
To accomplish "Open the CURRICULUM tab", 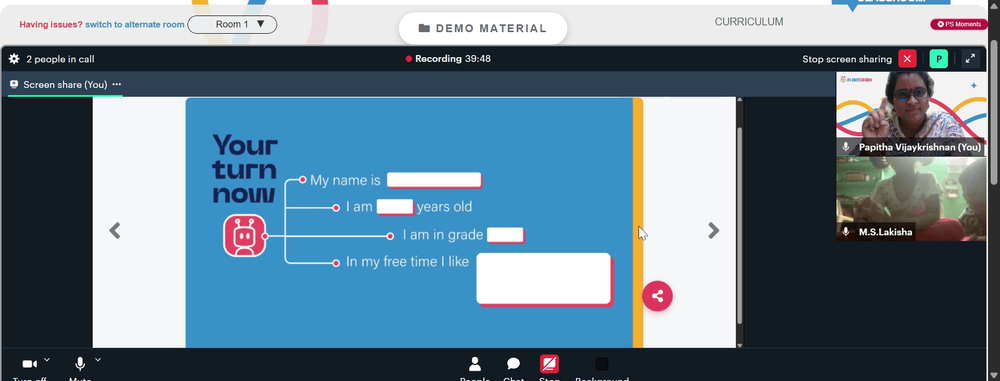I will [x=749, y=22].
